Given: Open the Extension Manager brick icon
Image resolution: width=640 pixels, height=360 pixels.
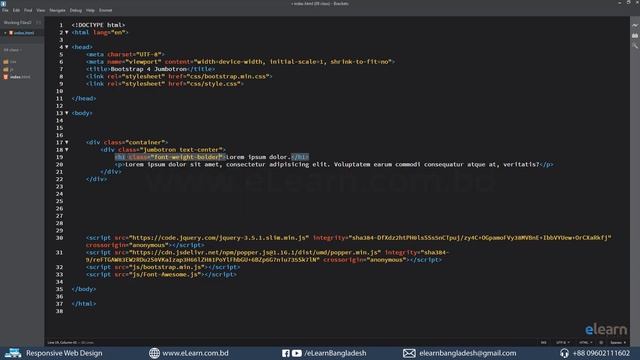Looking at the screenshot, I should click(635, 36).
